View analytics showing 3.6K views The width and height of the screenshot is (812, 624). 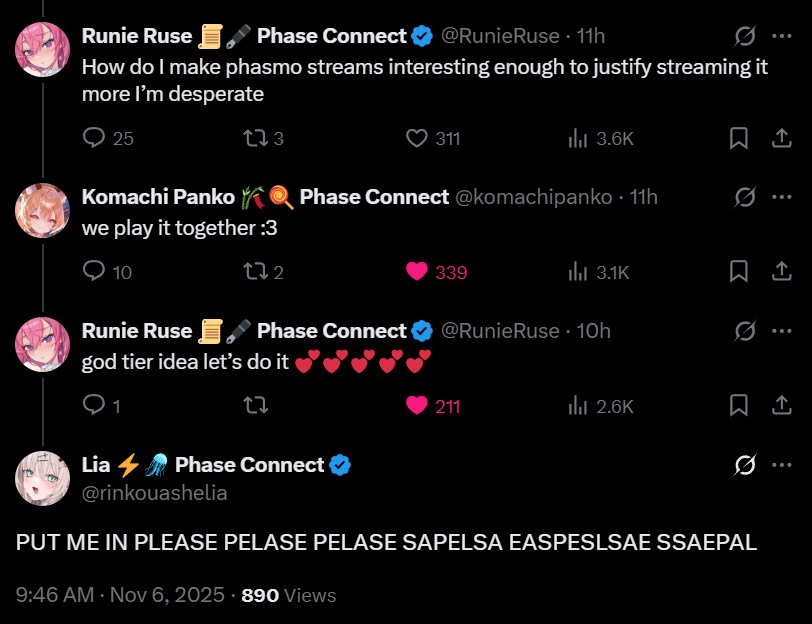pyautogui.click(x=601, y=138)
